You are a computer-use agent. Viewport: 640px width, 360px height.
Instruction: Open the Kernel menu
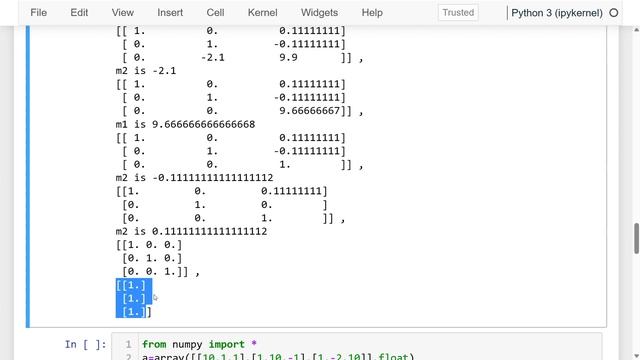(x=262, y=13)
